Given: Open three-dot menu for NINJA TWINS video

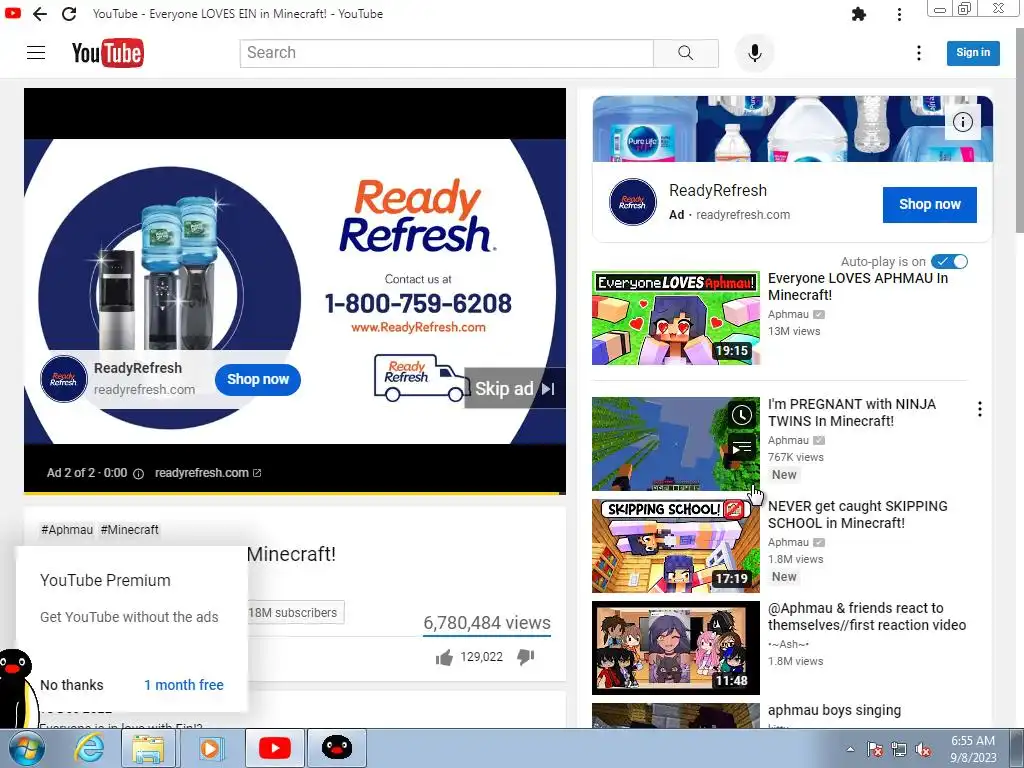Looking at the screenshot, I should point(980,409).
